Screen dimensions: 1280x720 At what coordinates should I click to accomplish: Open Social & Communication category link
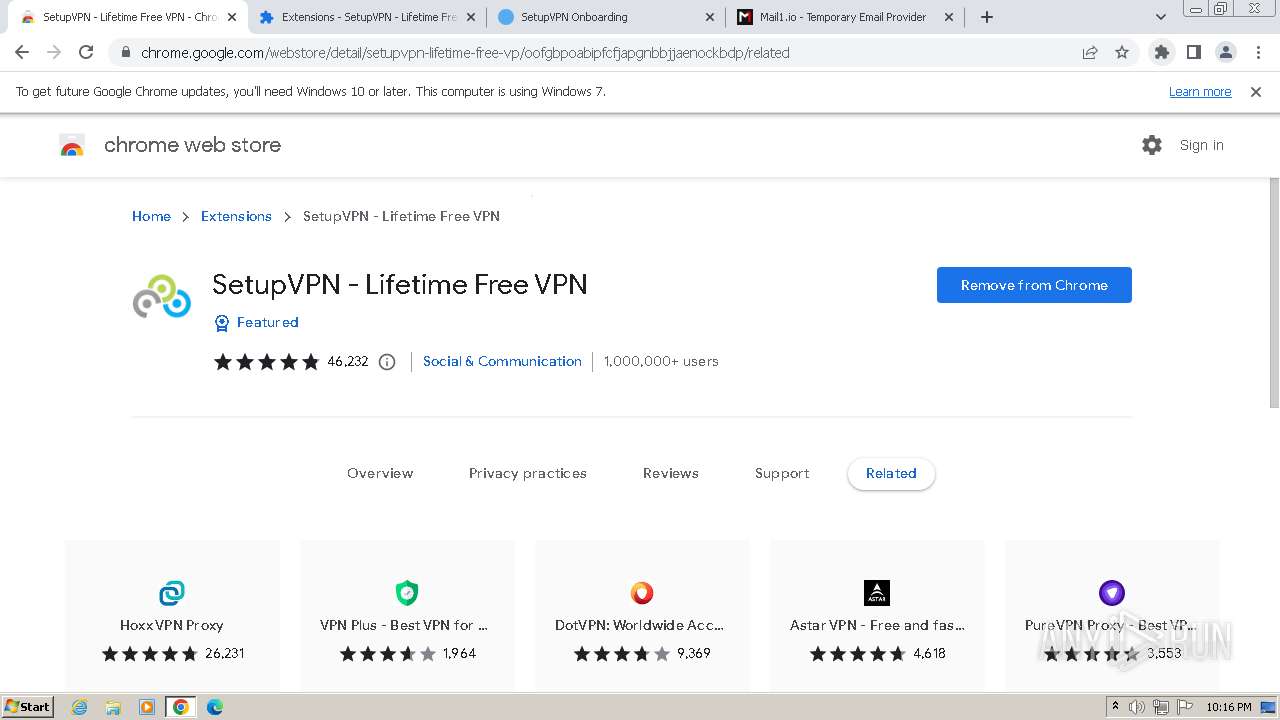tap(502, 362)
